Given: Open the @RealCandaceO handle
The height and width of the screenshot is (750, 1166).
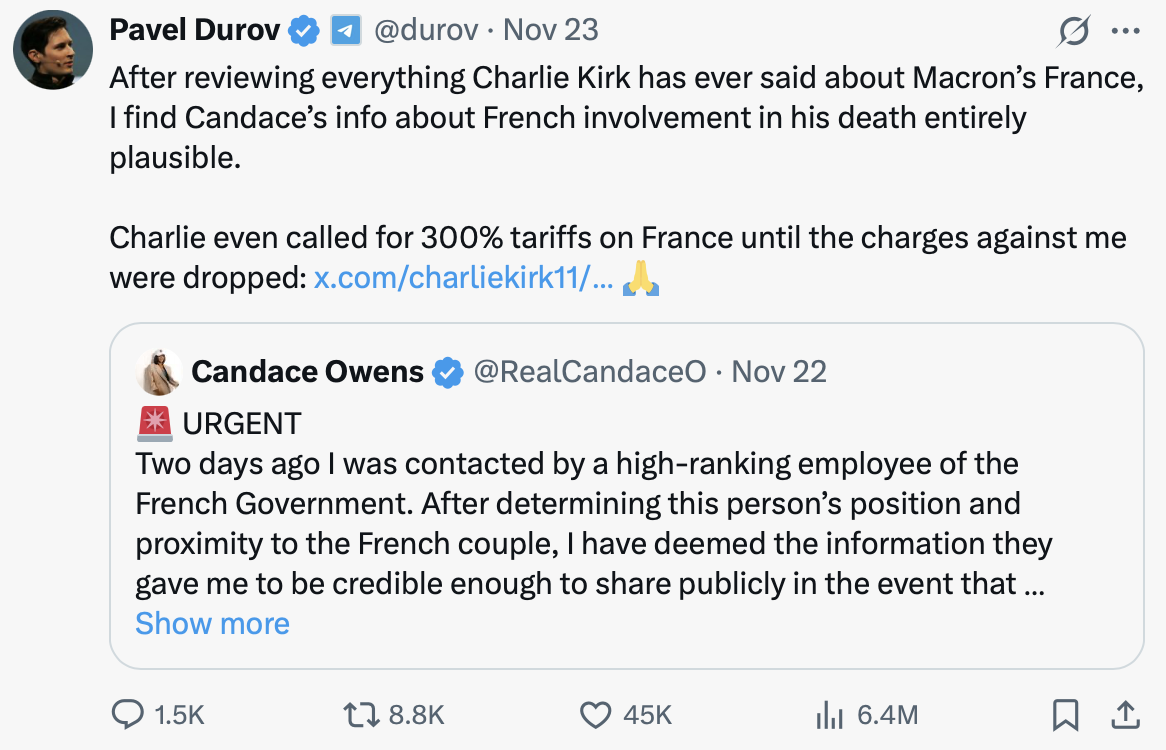Looking at the screenshot, I should [589, 372].
